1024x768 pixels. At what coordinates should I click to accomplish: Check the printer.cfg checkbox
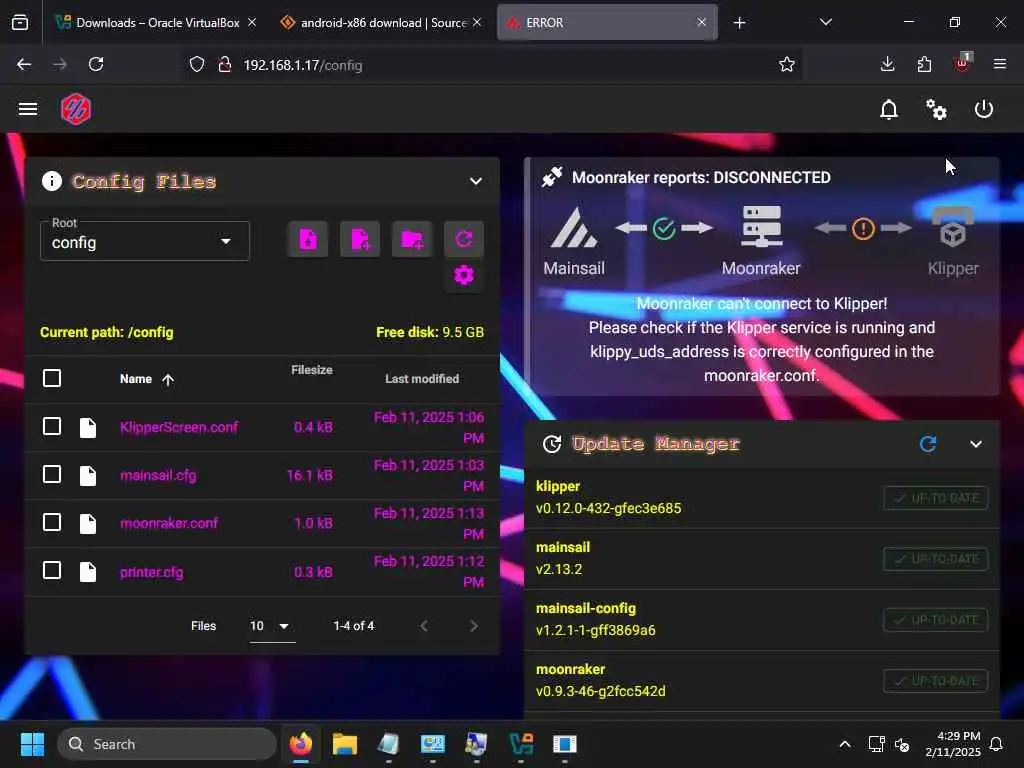click(x=52, y=570)
